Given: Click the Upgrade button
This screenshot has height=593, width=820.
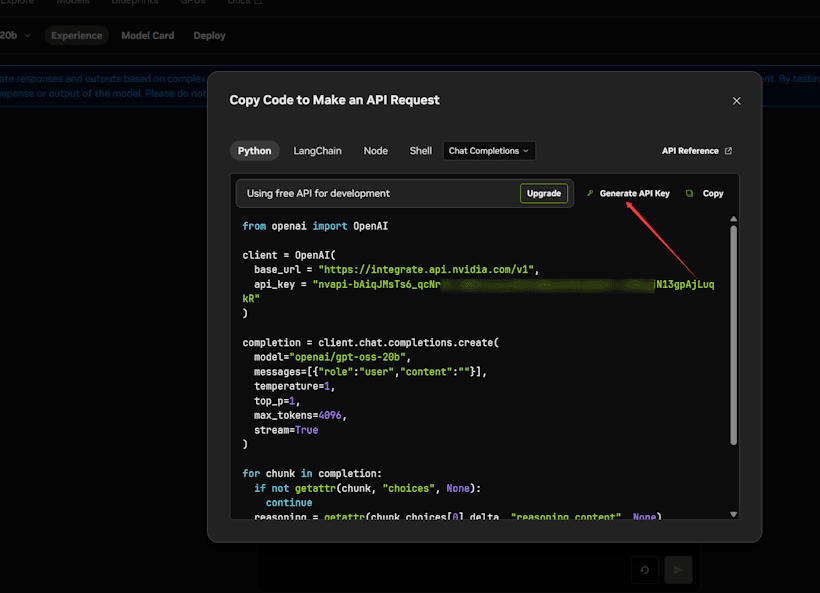Looking at the screenshot, I should point(544,193).
